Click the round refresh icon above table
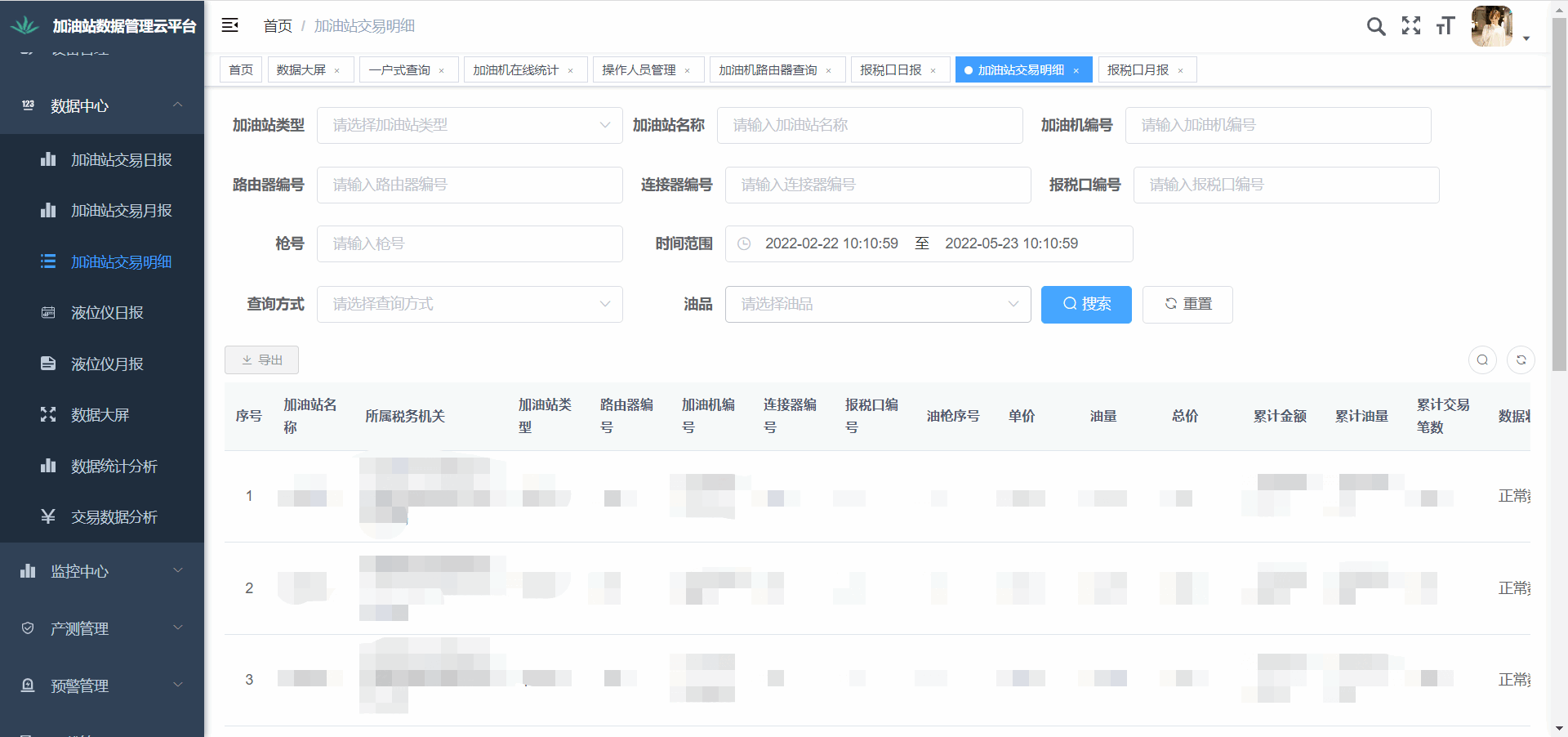Screen dimensions: 1568x737 click(x=1521, y=360)
